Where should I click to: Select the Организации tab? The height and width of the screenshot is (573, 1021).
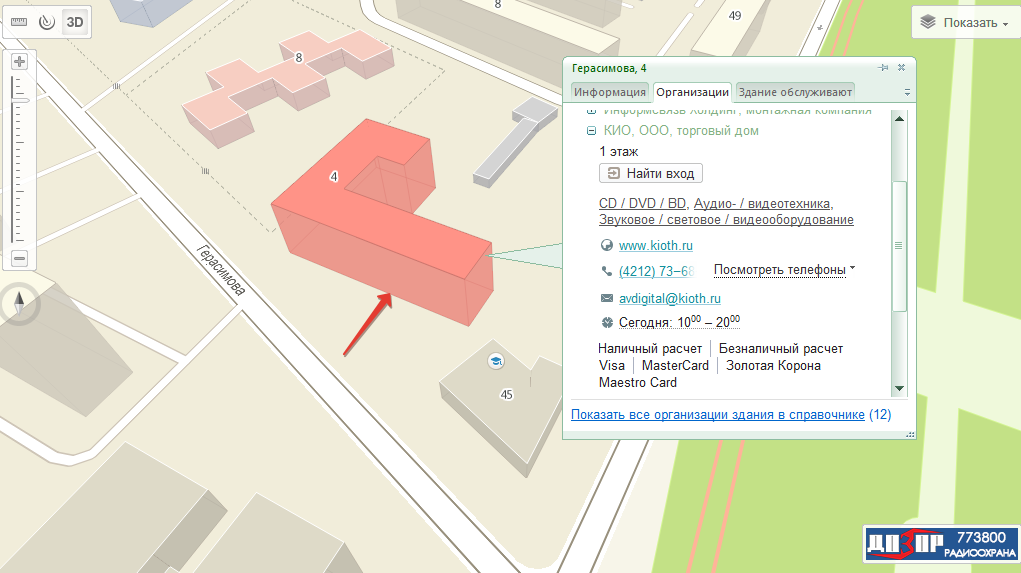point(692,92)
